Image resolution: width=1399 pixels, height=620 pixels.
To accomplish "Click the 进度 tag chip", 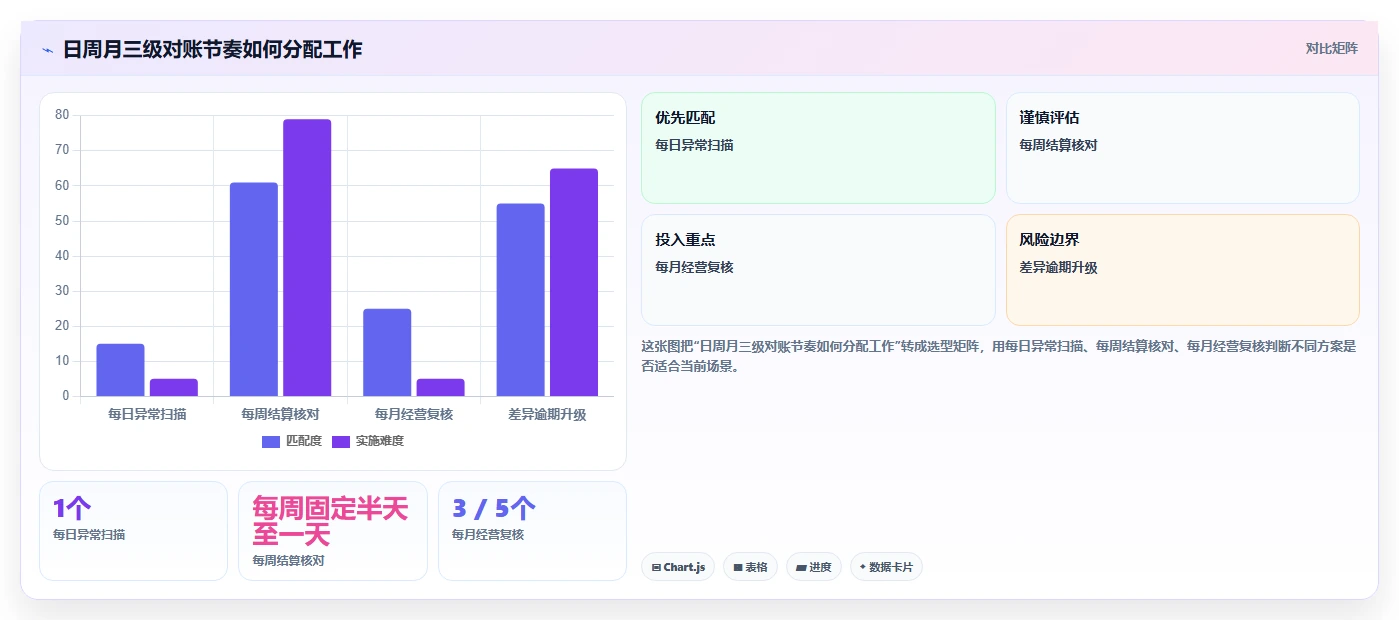I will coord(814,567).
